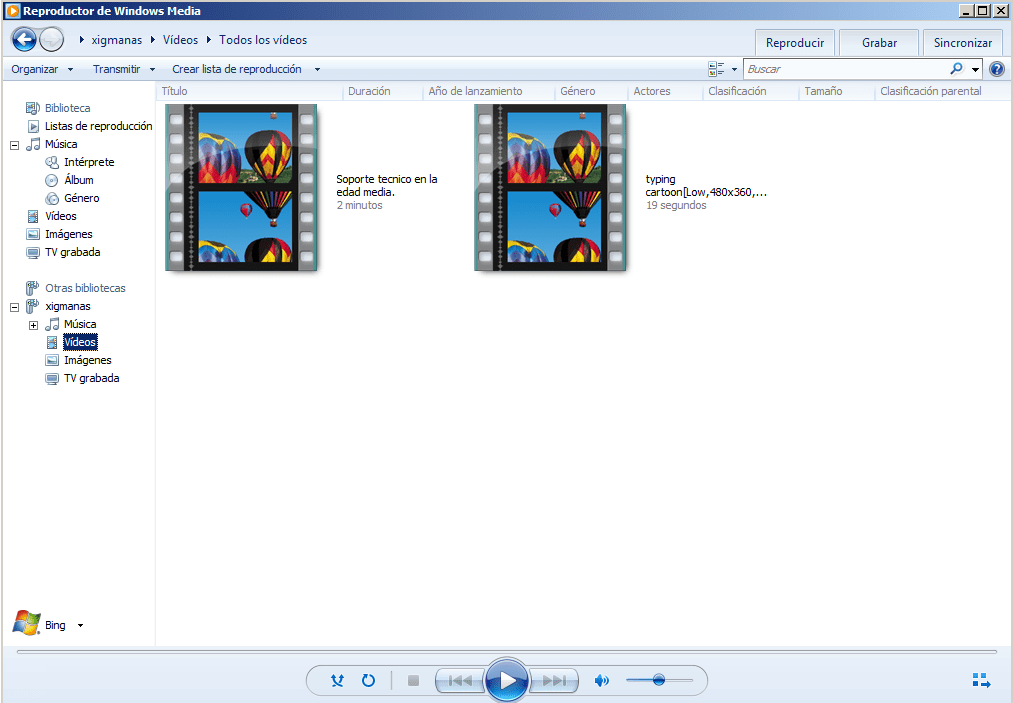The image size is (1013, 703).
Task: Switch to the Reproducir tab
Action: click(795, 43)
